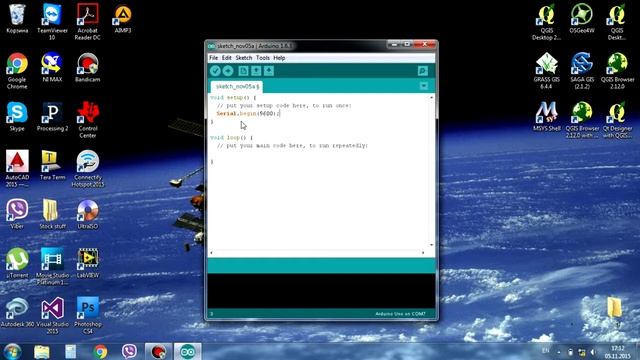Click the horizontal scrollbar right arrow
Viewport: 640px width, 360px height.
tap(423, 253)
